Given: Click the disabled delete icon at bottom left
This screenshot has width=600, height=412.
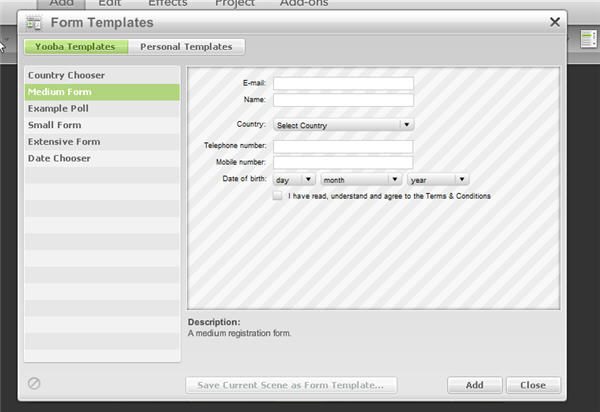Looking at the screenshot, I should point(34,383).
